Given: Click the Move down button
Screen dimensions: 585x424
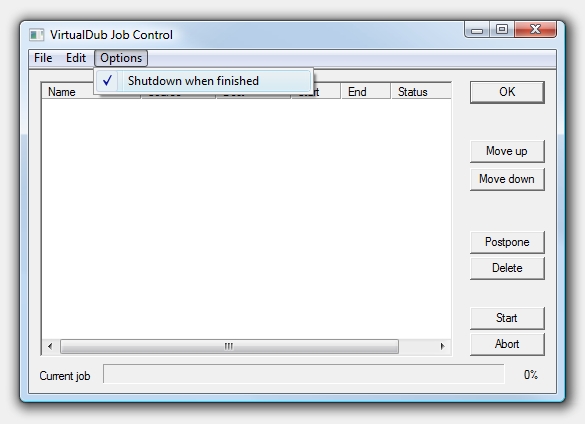Looking at the screenshot, I should 507,179.
